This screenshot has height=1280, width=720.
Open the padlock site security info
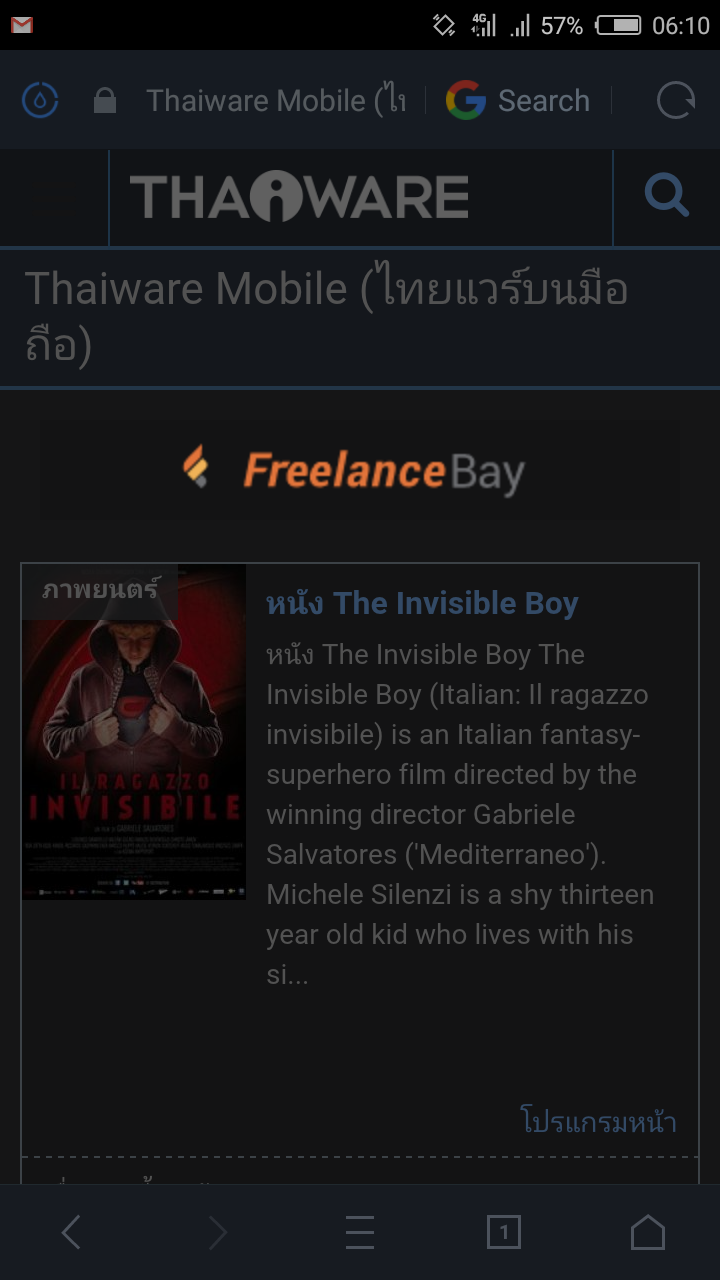(x=104, y=100)
